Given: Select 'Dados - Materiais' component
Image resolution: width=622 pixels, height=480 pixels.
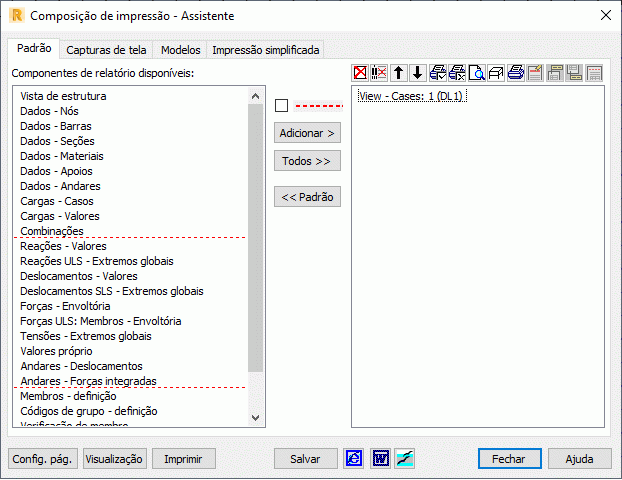Looking at the screenshot, I should (x=62, y=156).
